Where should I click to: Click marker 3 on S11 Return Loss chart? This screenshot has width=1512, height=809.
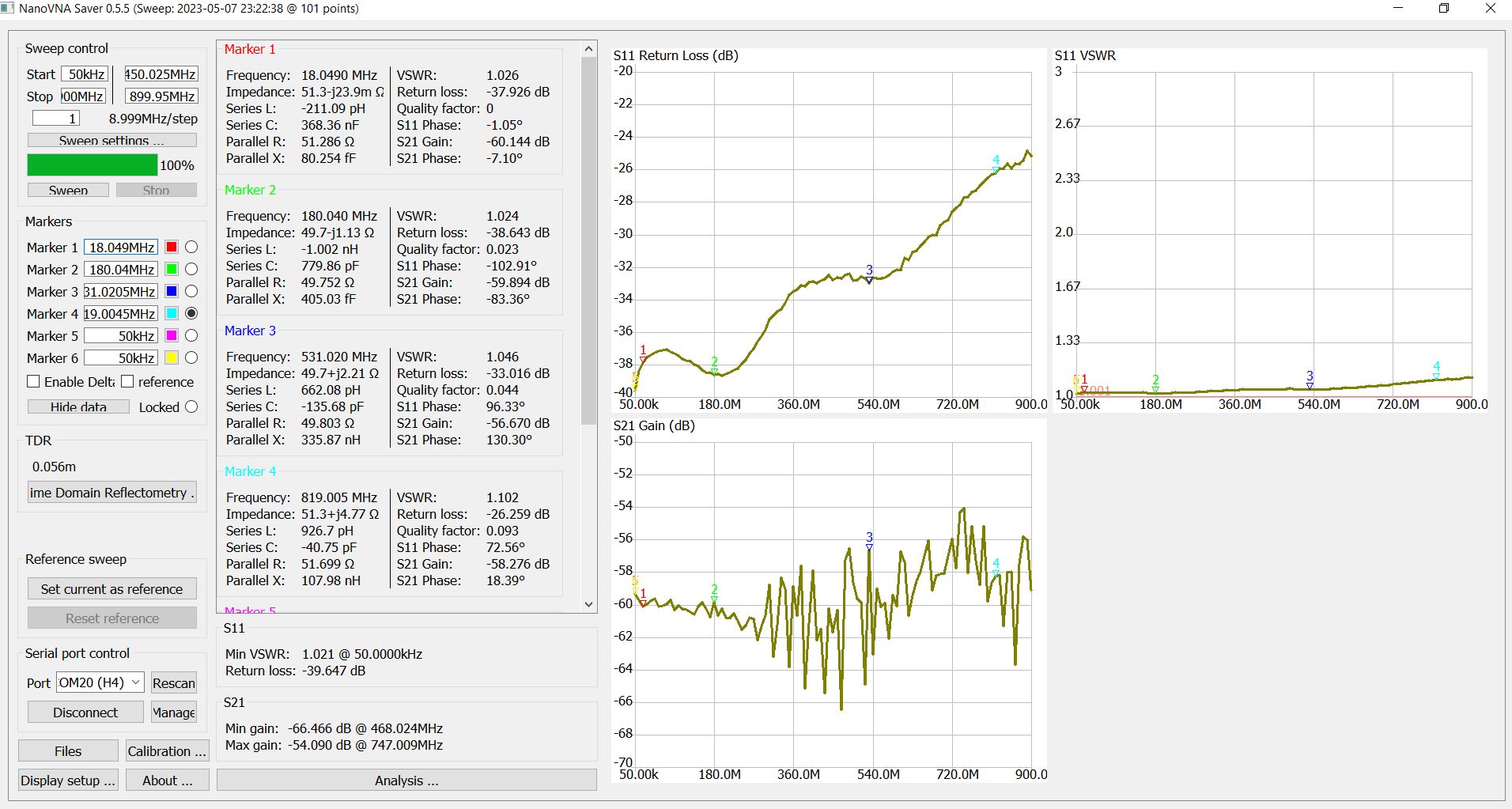click(x=869, y=278)
